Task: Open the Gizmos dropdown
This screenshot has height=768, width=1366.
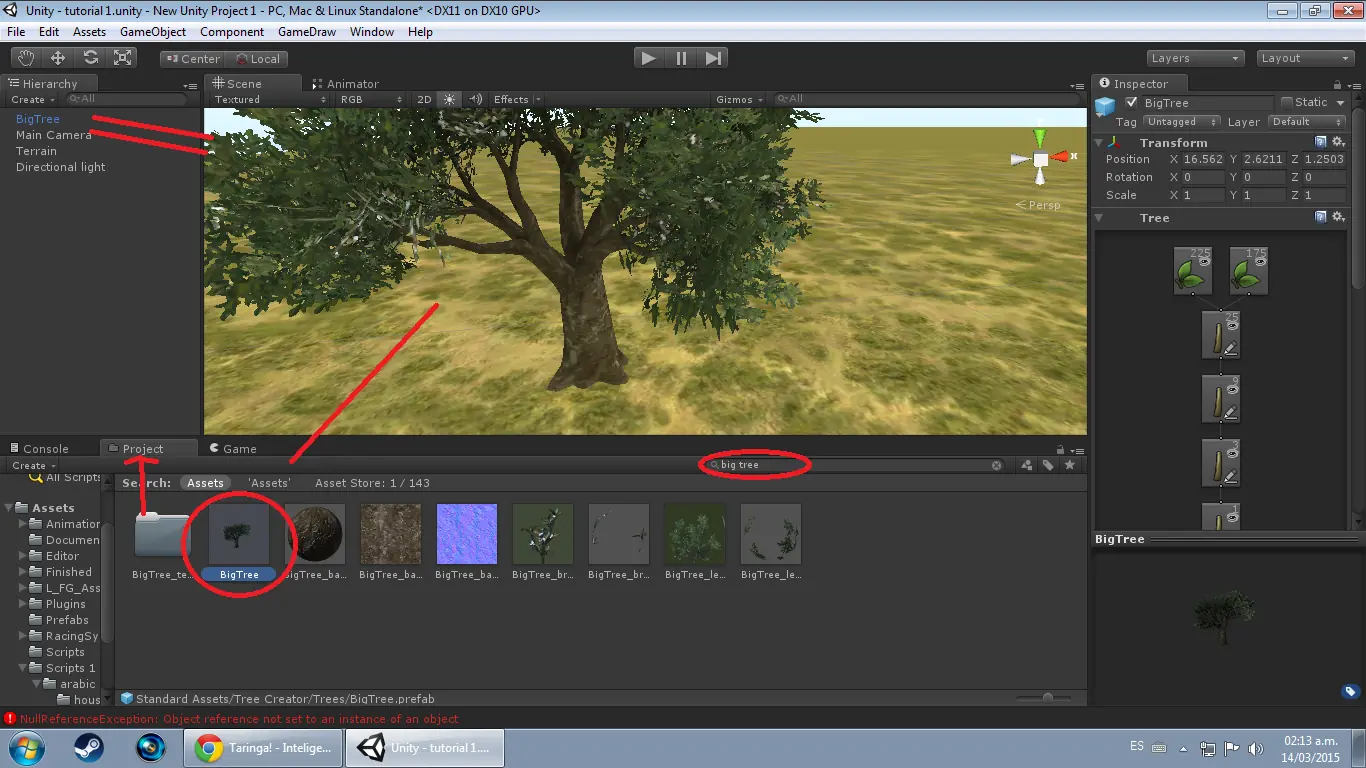Action: coord(740,99)
